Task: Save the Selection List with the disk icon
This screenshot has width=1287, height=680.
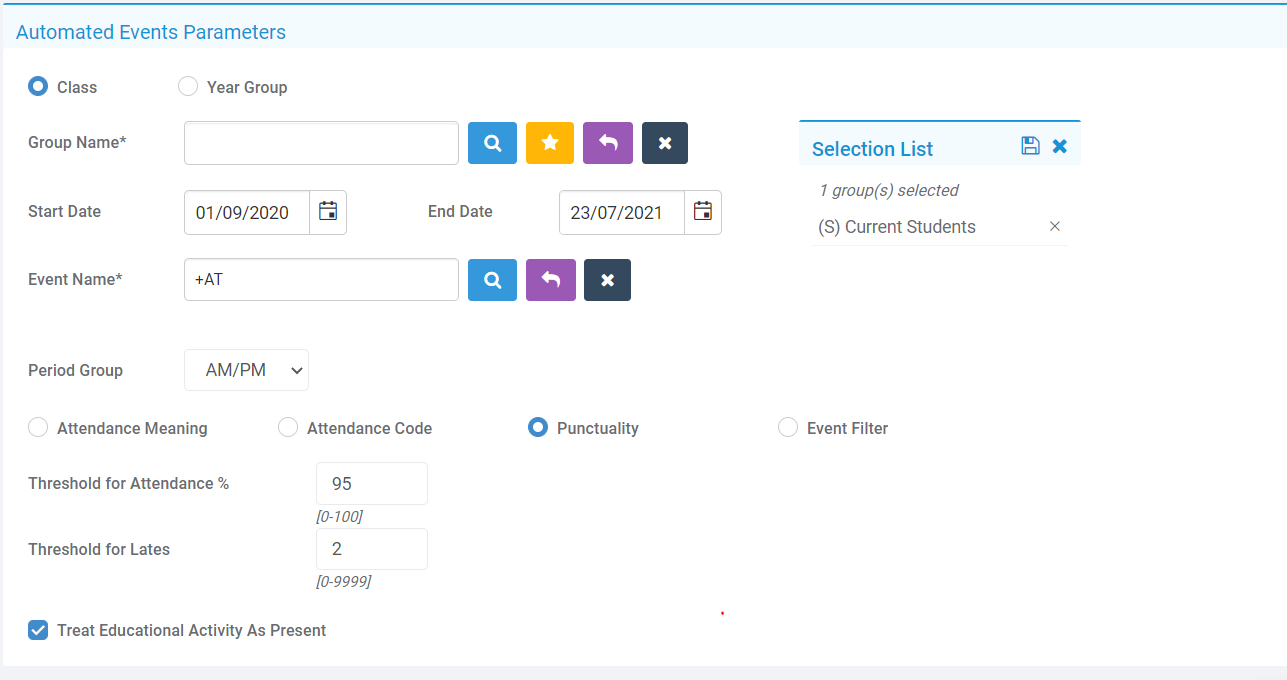Action: tap(1030, 146)
